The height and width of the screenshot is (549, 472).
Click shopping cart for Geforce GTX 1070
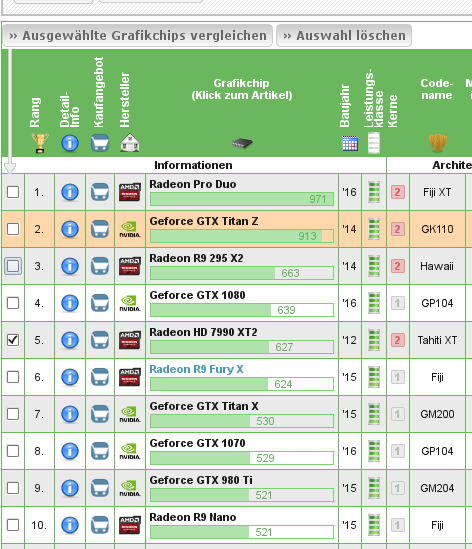point(100,451)
